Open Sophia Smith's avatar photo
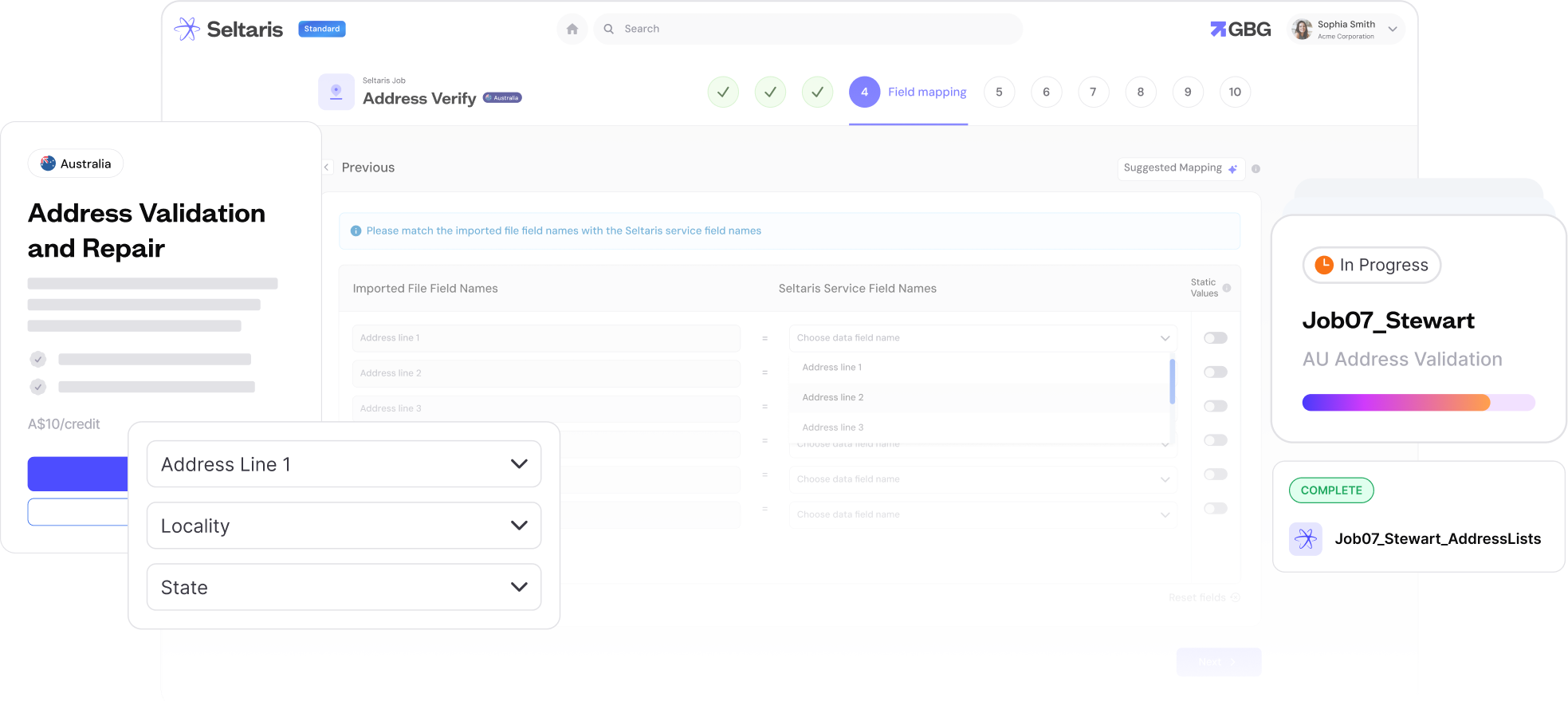Screen dimensions: 1568x709 tap(1302, 30)
